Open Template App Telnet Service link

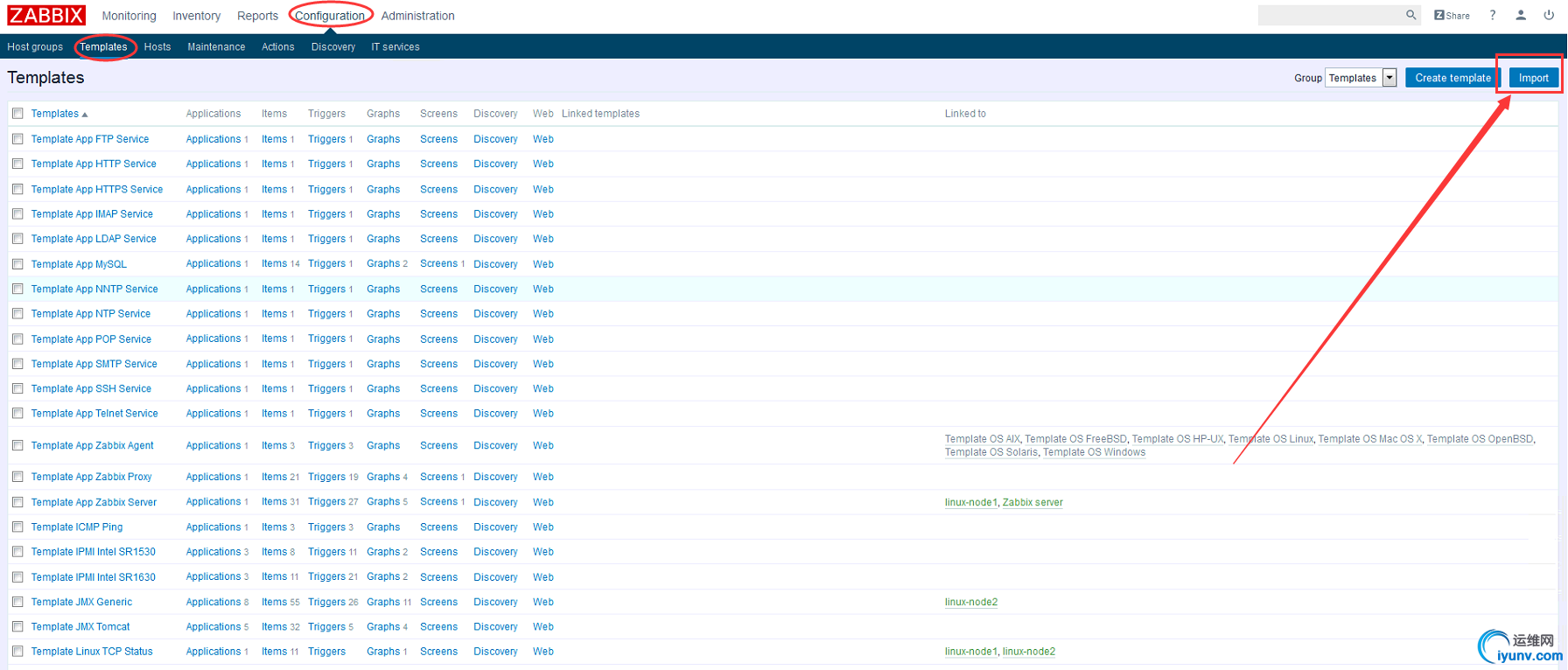pyautogui.click(x=94, y=414)
